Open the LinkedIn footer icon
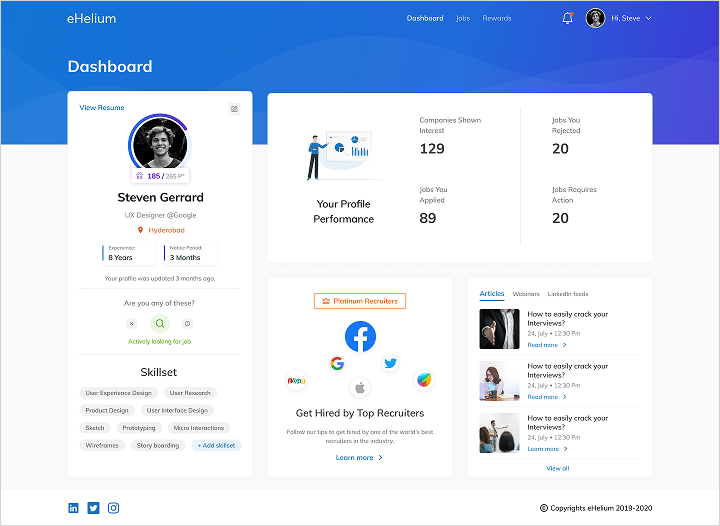The height and width of the screenshot is (526, 720). click(x=73, y=508)
